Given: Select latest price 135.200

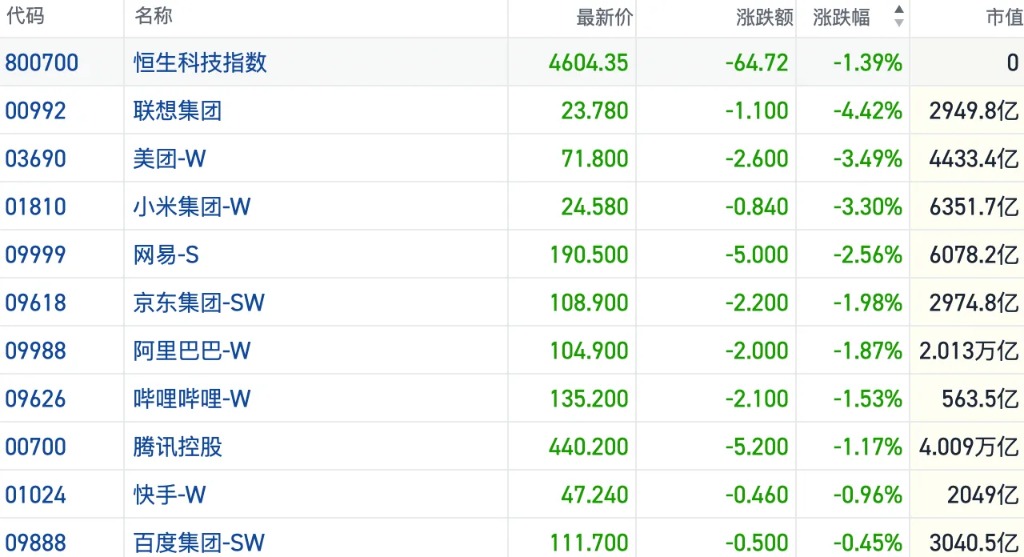Looking at the screenshot, I should 589,399.
